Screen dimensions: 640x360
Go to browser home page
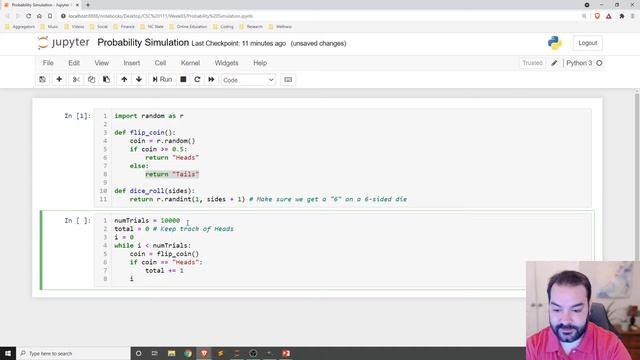(x=39, y=16)
